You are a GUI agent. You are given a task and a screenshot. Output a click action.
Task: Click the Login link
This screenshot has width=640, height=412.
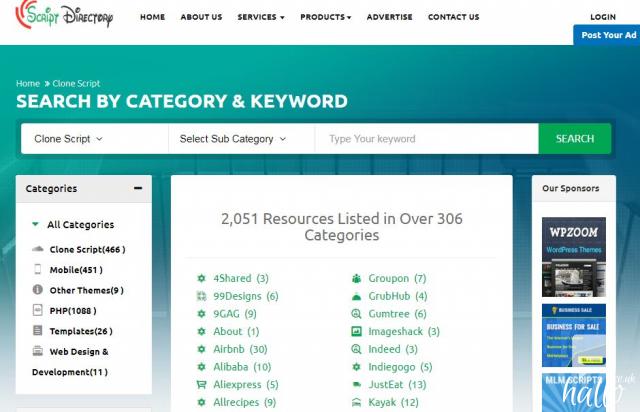tap(603, 17)
